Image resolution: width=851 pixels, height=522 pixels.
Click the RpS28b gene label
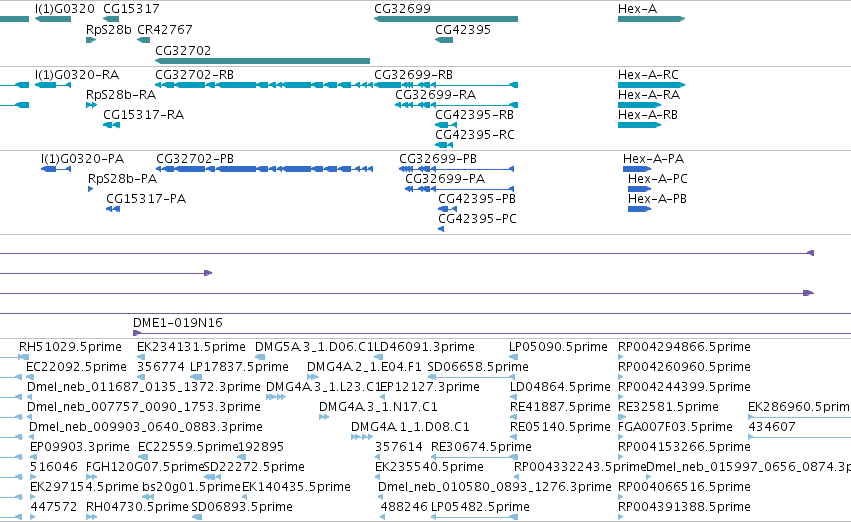click(x=109, y=29)
